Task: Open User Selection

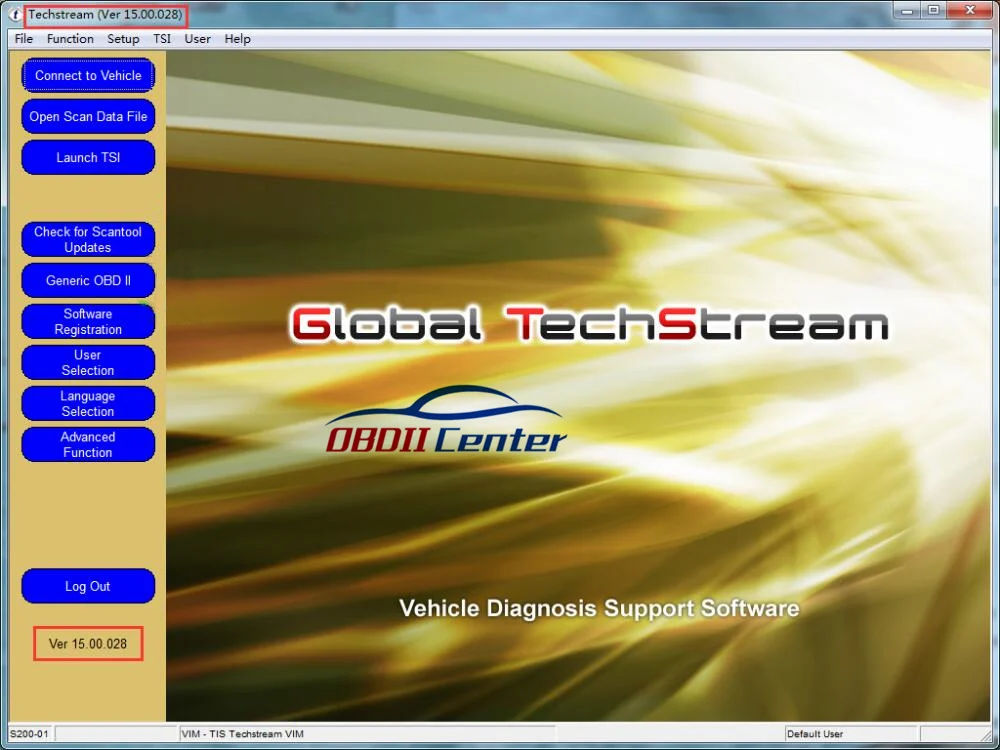Action: coord(88,363)
